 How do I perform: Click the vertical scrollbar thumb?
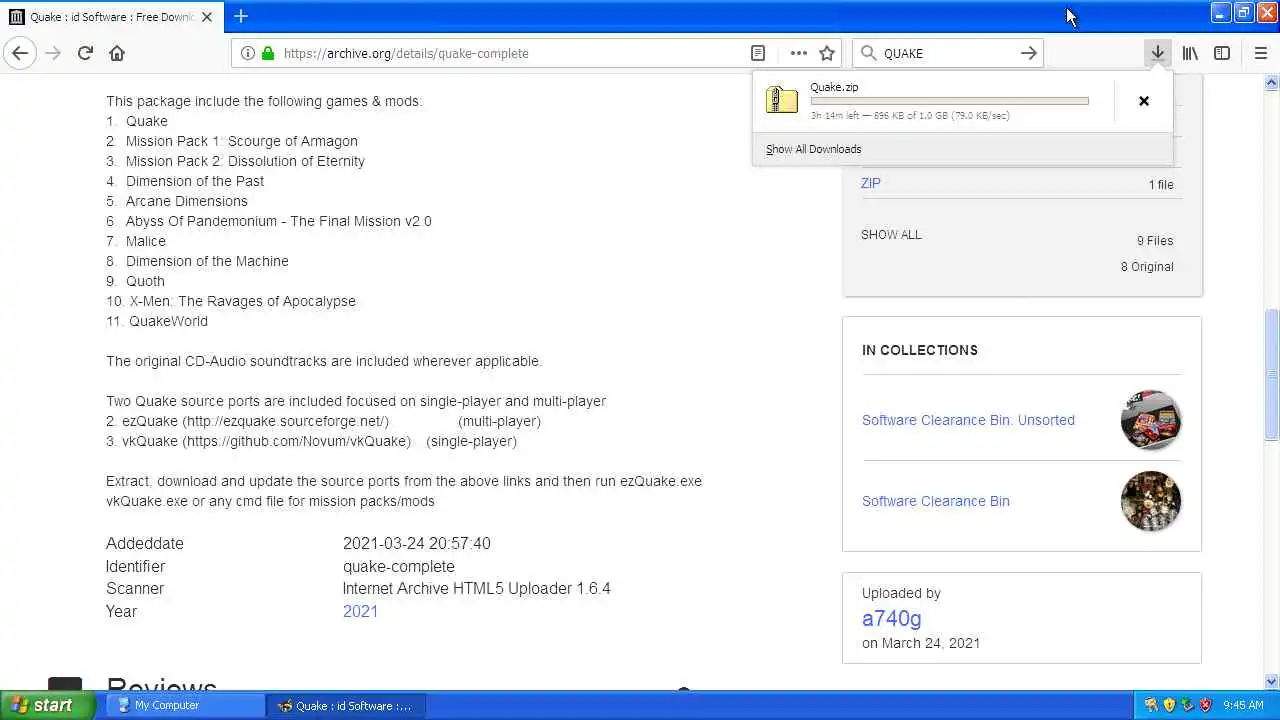click(1271, 375)
